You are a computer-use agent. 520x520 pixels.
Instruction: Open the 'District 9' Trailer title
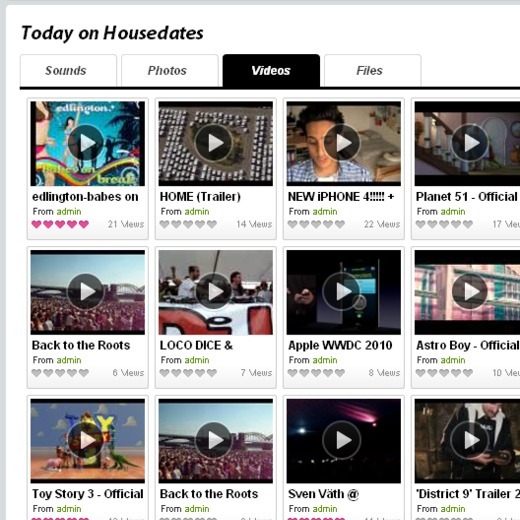tap(468, 494)
